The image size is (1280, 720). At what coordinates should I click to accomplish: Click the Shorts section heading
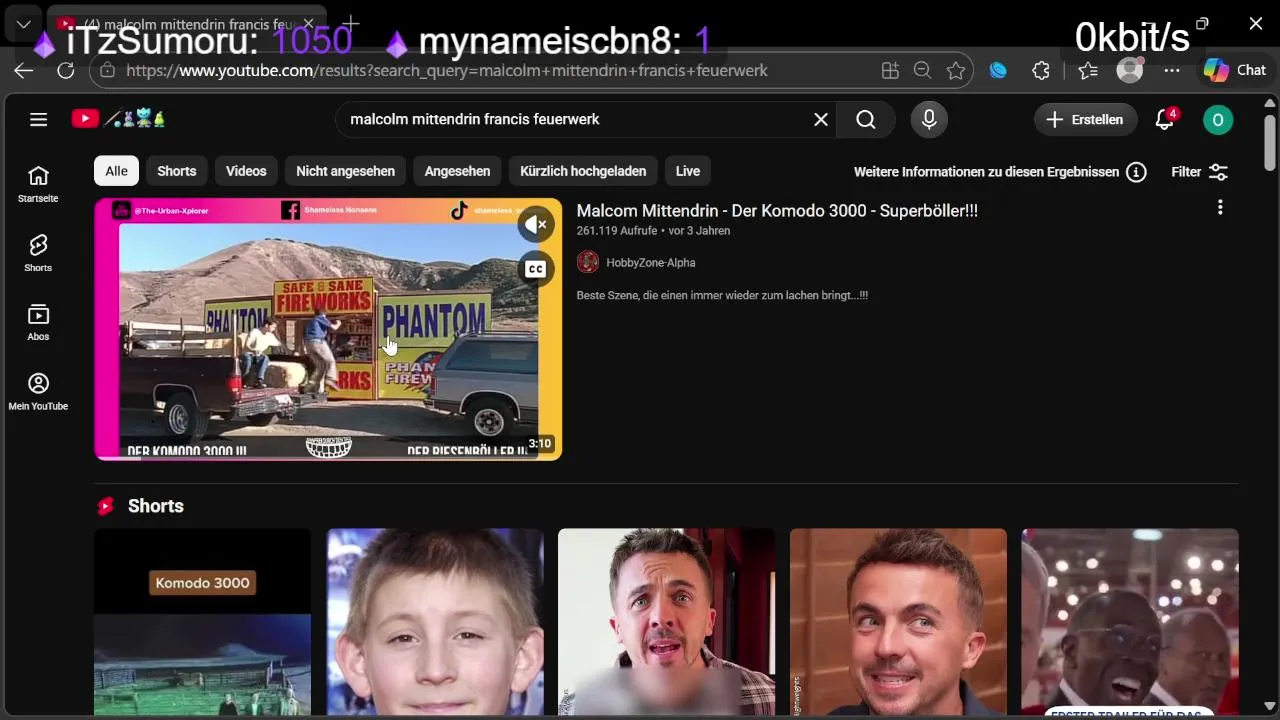pyautogui.click(x=156, y=506)
